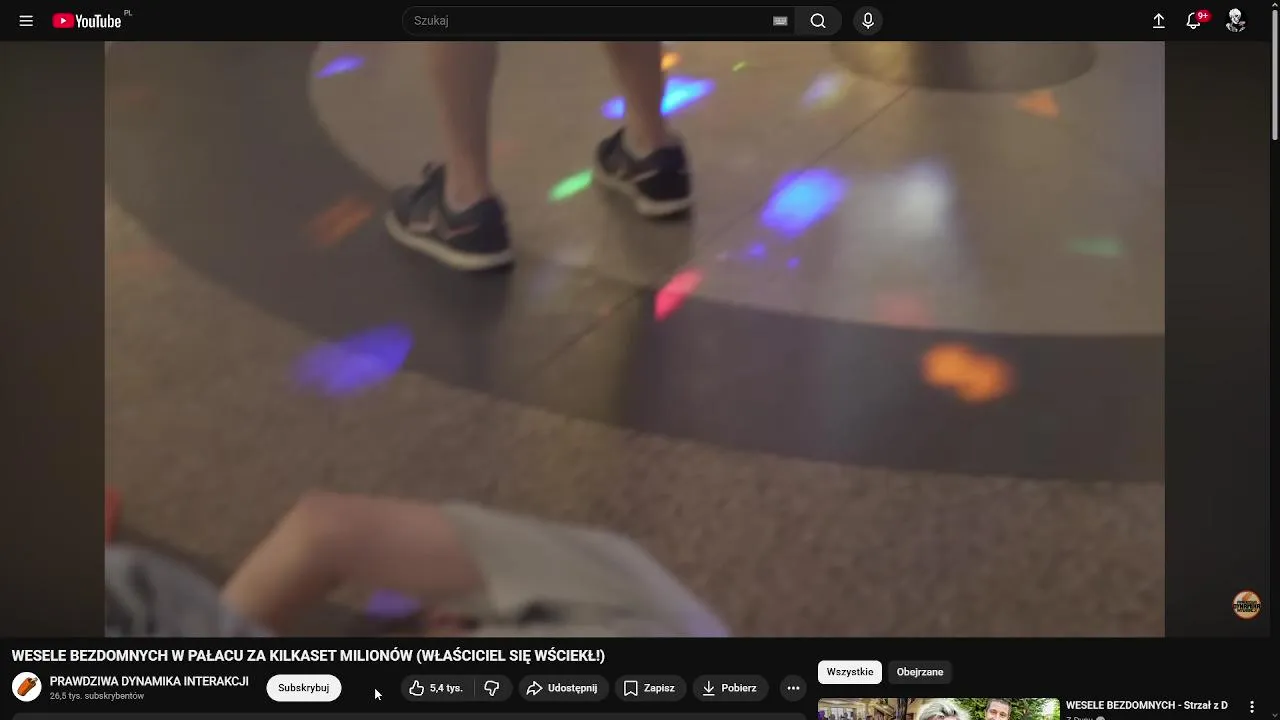Image resolution: width=1280 pixels, height=720 pixels.
Task: Click the video player to pause
Action: 635,339
